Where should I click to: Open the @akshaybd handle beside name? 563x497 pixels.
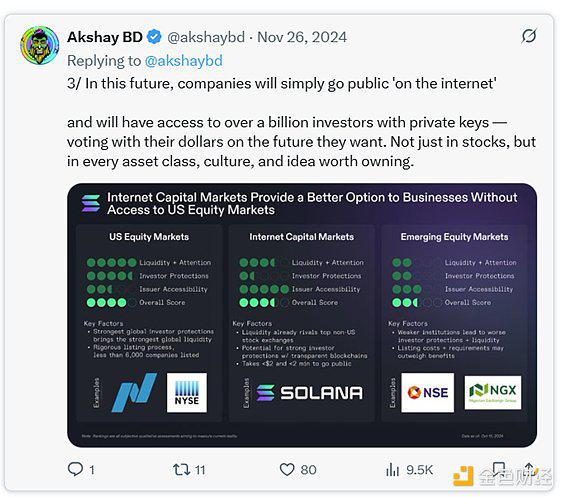[206, 37]
